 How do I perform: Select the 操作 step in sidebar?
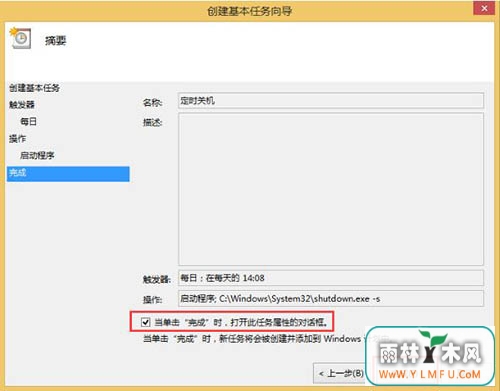[x=17, y=139]
